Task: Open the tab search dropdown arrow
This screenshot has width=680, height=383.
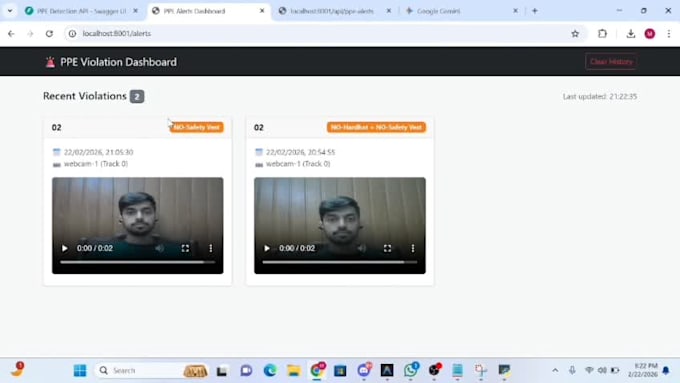Action: click(x=10, y=11)
